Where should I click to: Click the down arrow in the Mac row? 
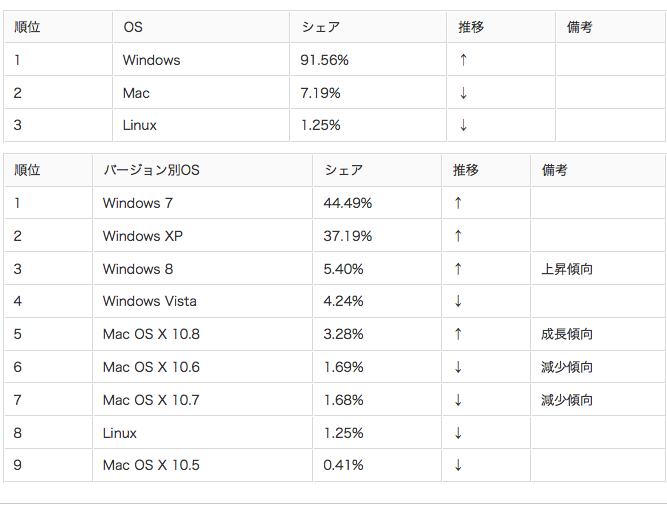pyautogui.click(x=463, y=93)
